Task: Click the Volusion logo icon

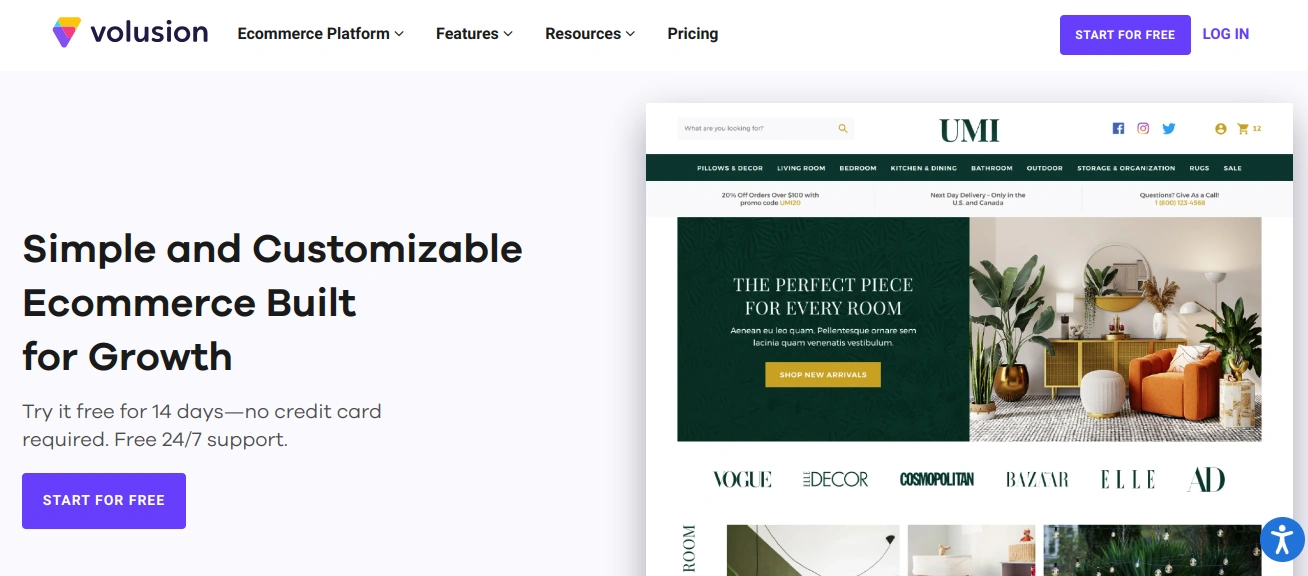Action: (67, 32)
